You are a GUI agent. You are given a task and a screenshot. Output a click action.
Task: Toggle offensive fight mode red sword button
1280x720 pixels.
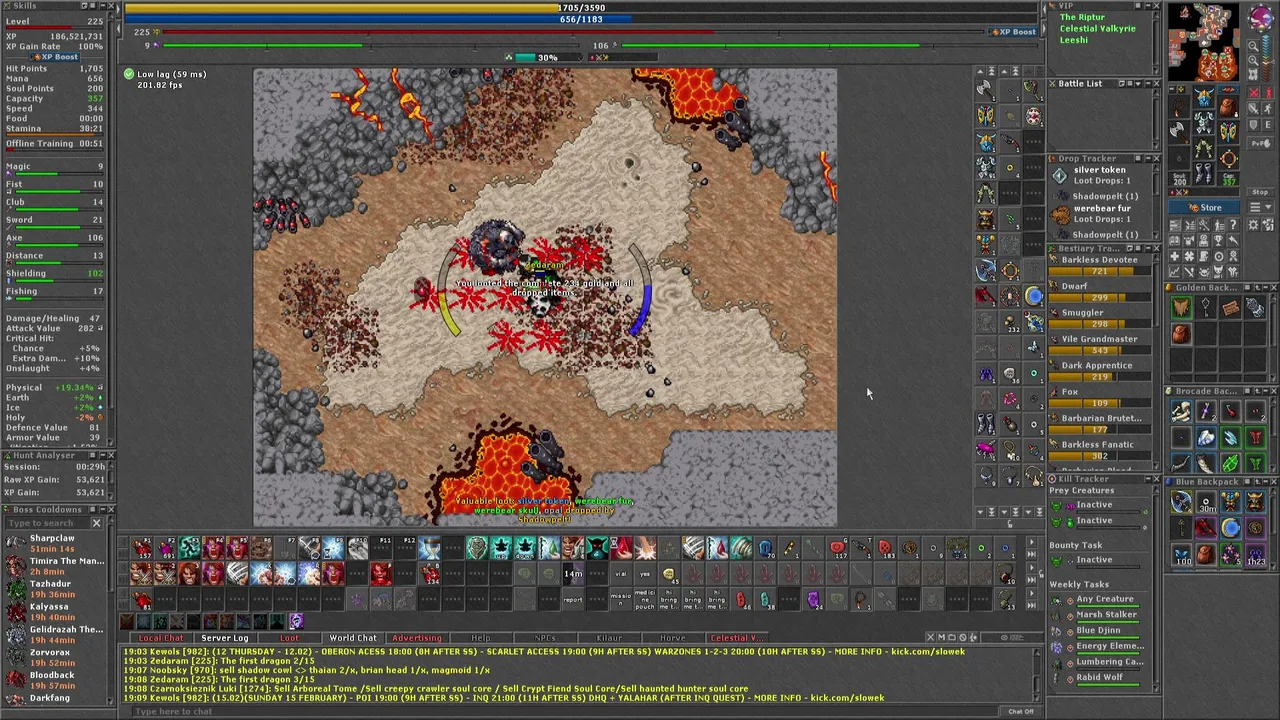[1253, 93]
